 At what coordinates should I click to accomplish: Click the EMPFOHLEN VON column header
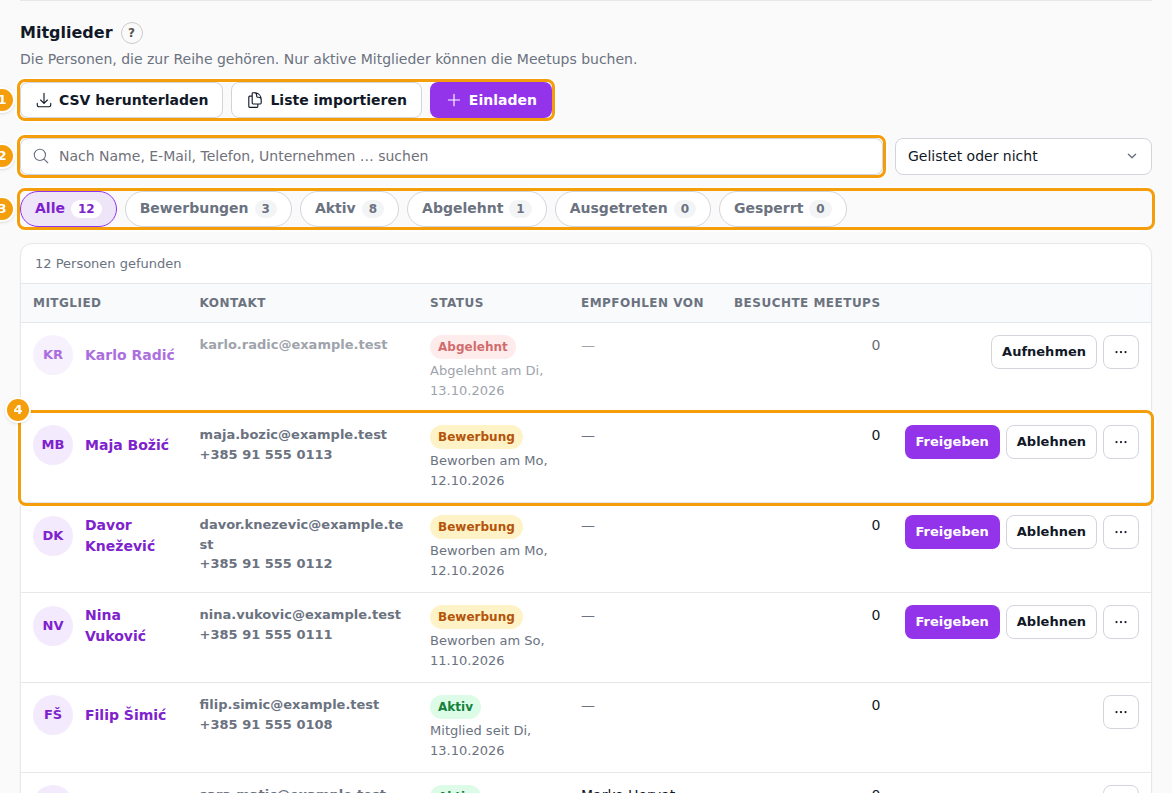pos(642,303)
